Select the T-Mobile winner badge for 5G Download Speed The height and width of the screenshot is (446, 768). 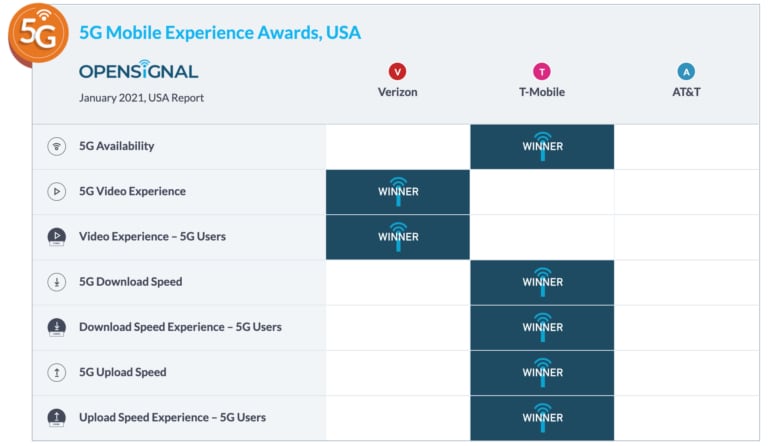[x=542, y=282]
